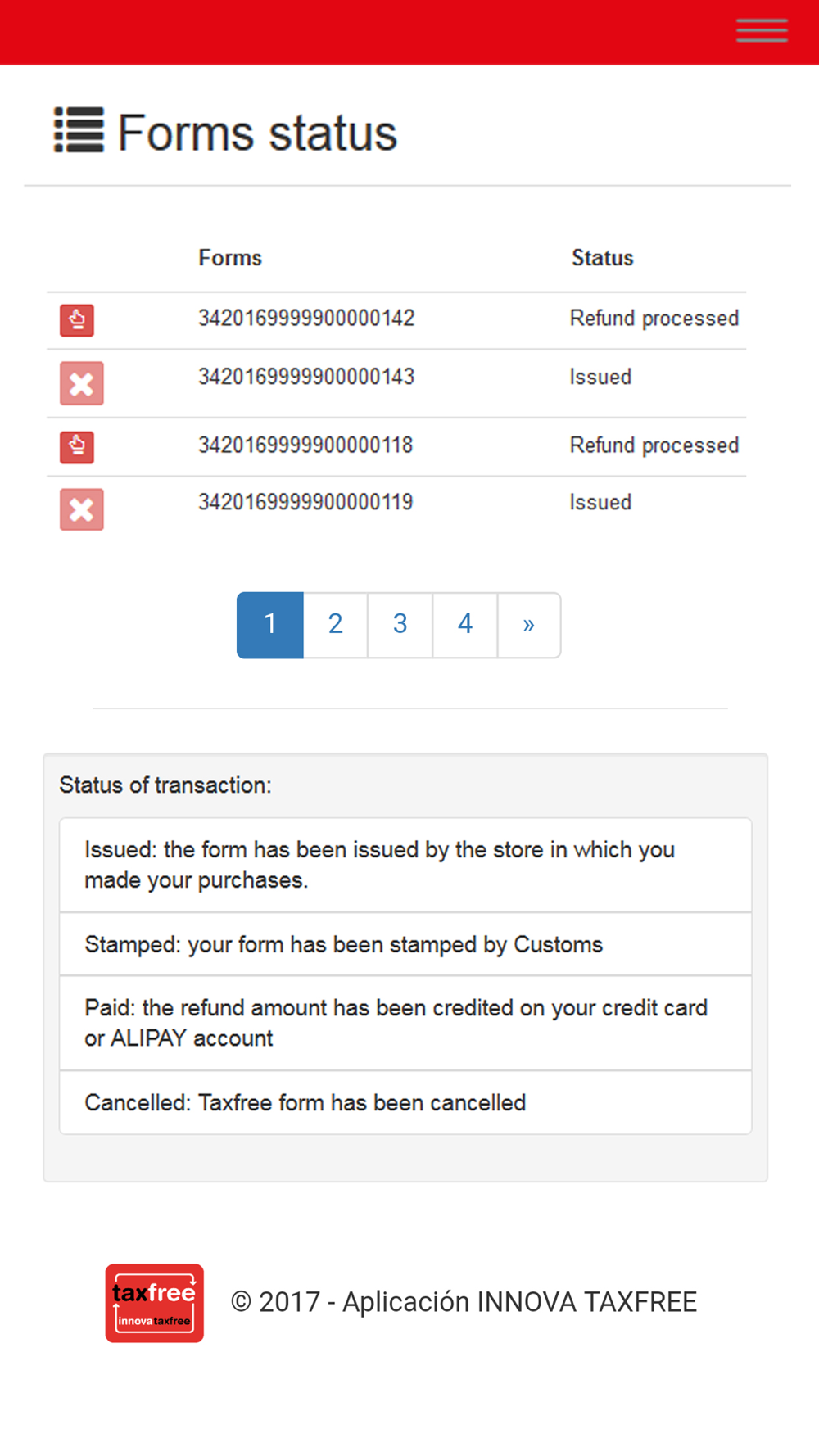Open the hamburger navigation menu

click(762, 31)
